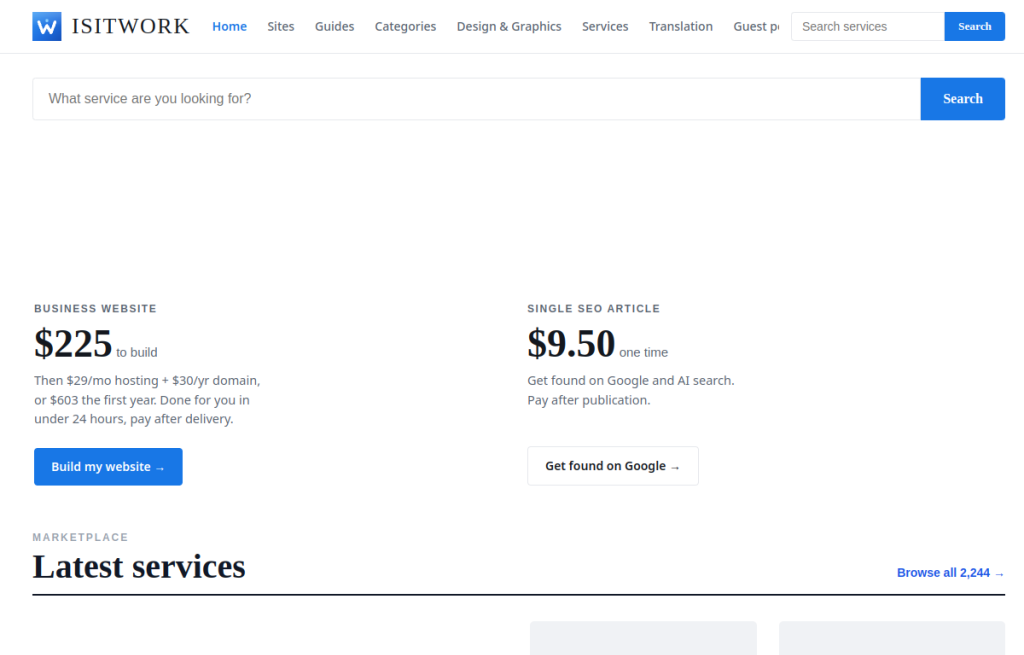The image size is (1024, 655).
Task: Click the 'Latest services' heading
Action: 139,566
